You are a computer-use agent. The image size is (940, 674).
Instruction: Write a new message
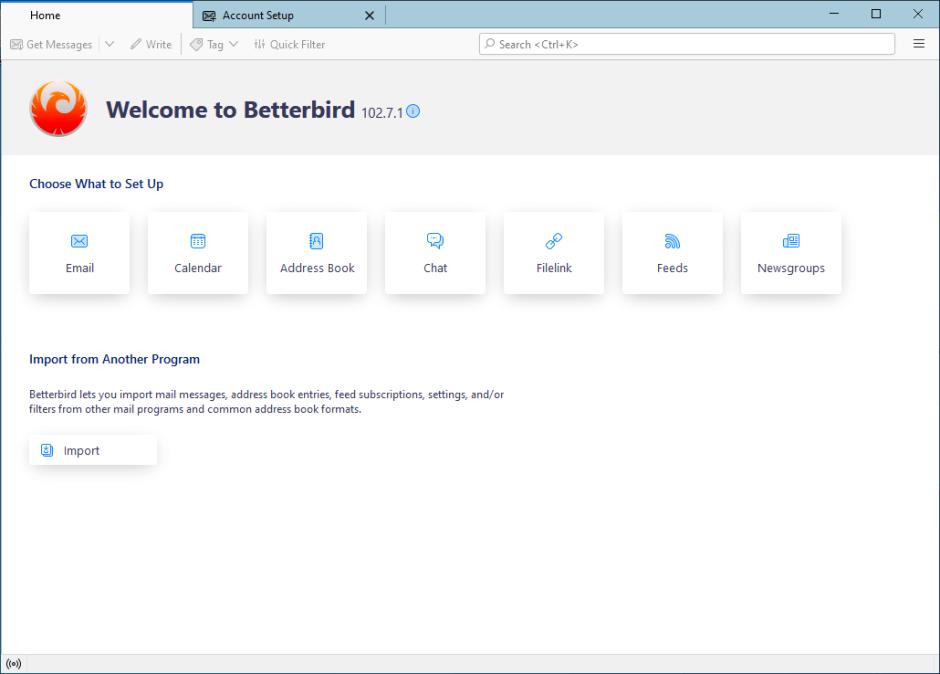click(151, 44)
